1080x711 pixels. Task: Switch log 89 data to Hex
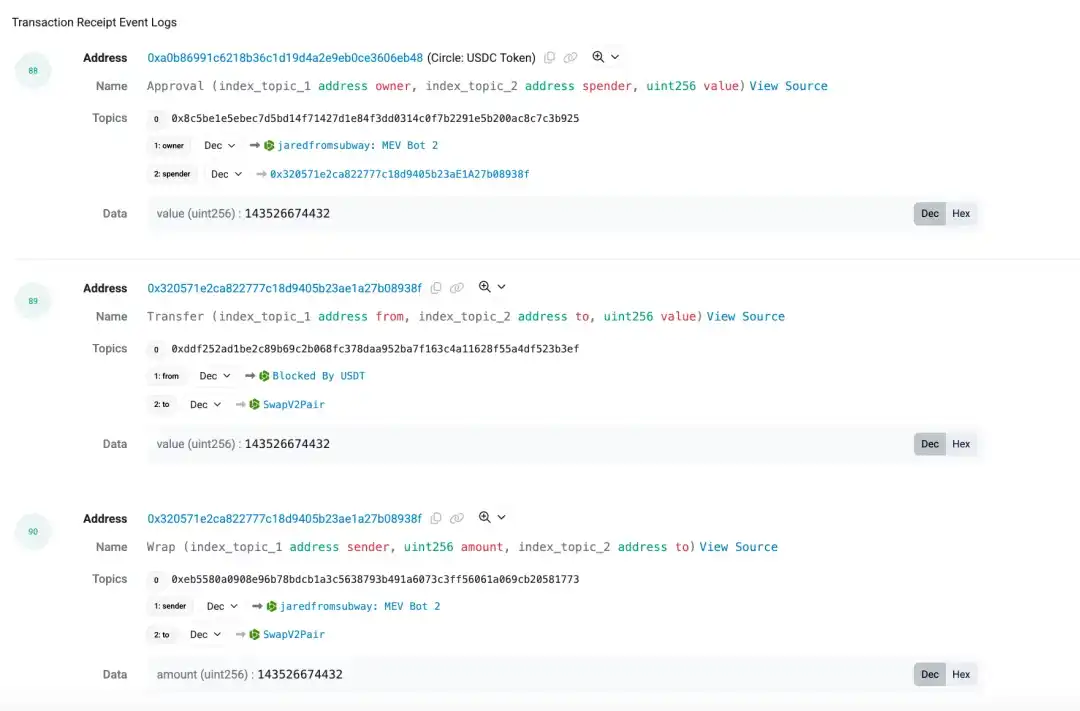[961, 444]
